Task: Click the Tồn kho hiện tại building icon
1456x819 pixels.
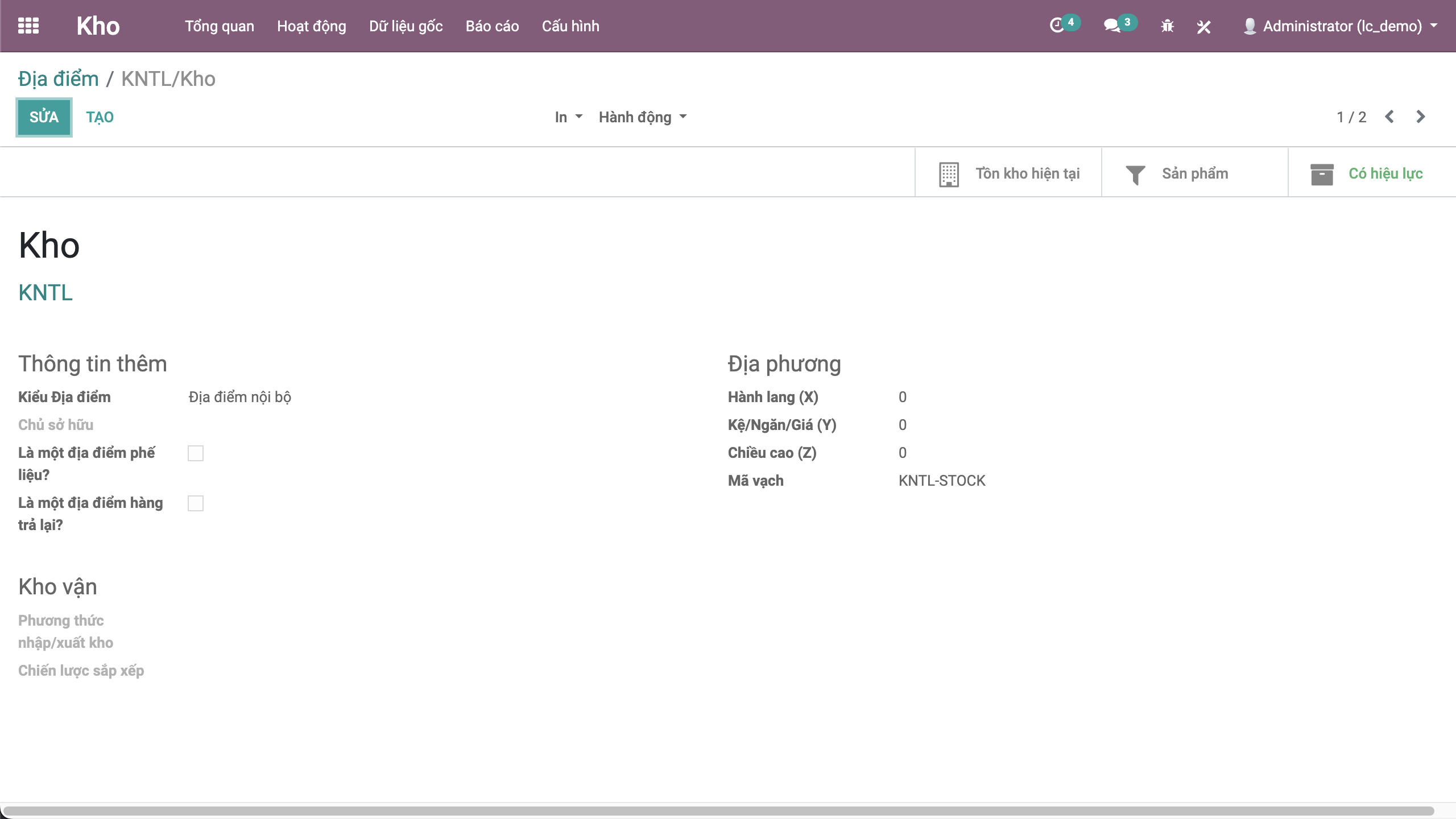Action: click(949, 174)
